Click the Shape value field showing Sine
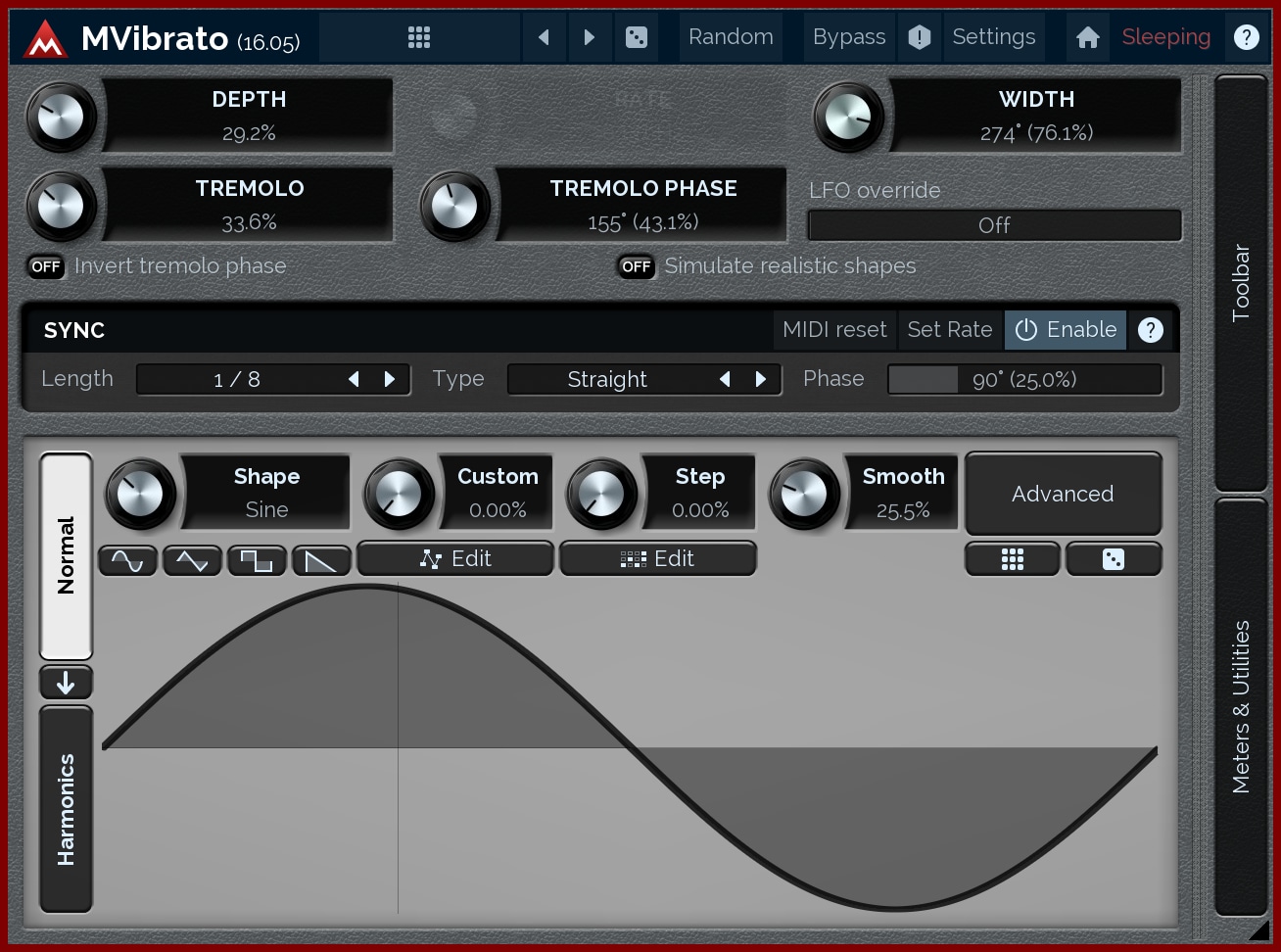1281x952 pixels. [x=266, y=494]
